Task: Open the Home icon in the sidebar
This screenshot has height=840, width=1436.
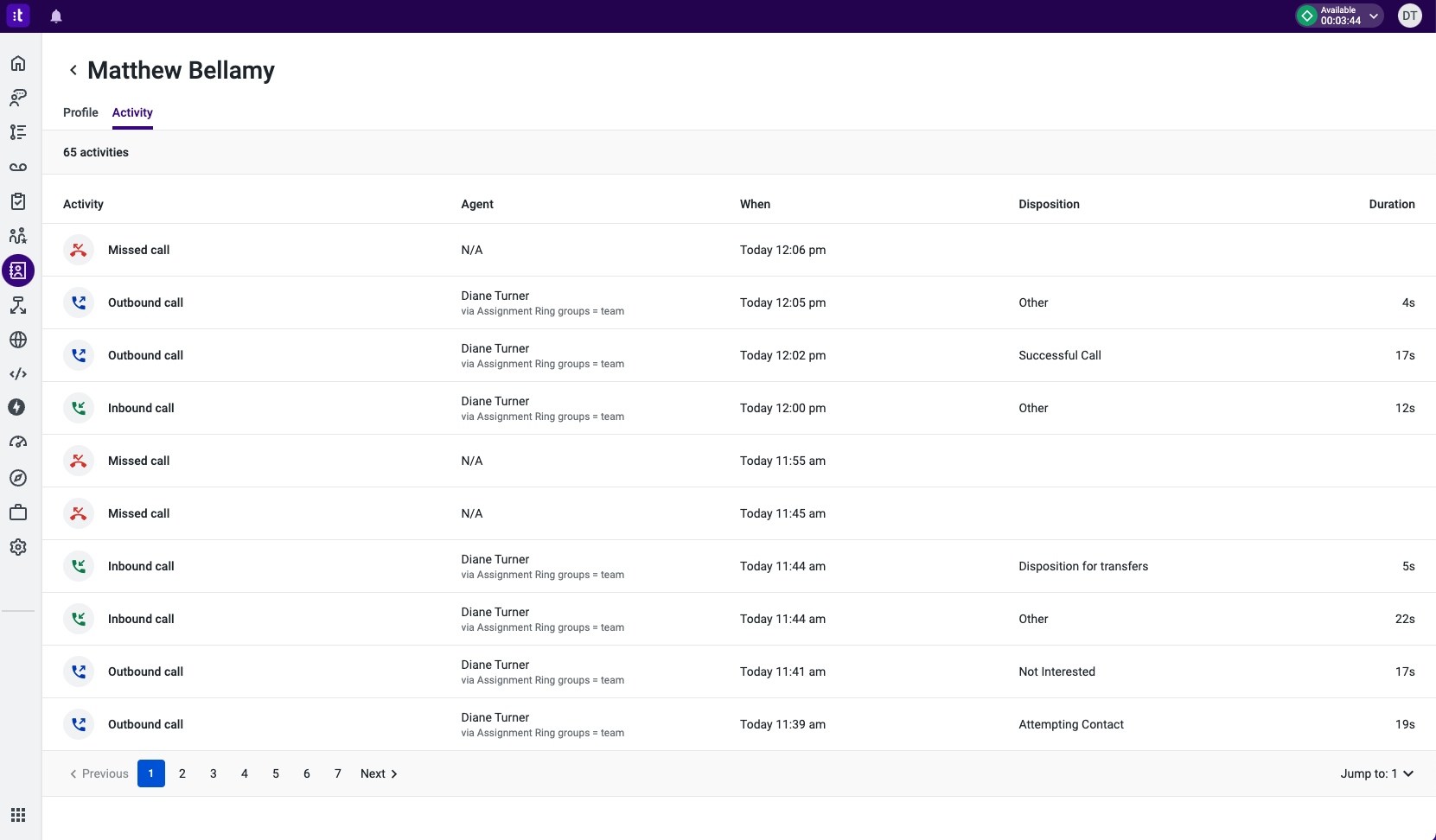Action: click(x=18, y=63)
